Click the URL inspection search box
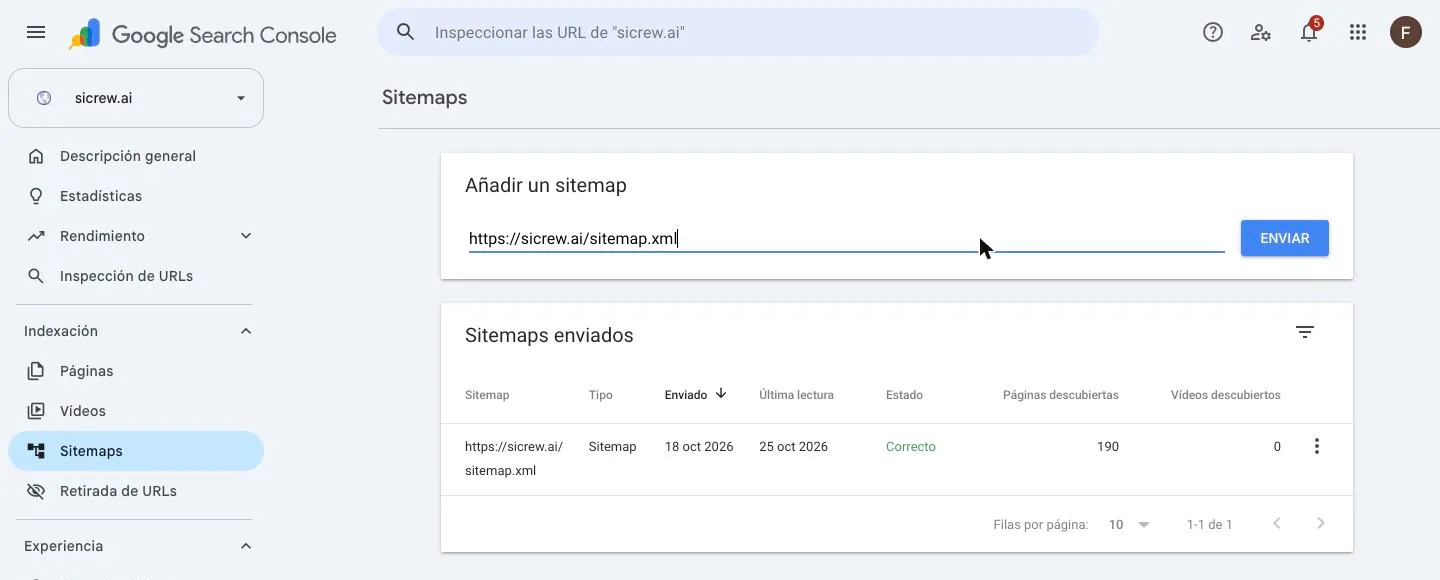 pos(738,32)
